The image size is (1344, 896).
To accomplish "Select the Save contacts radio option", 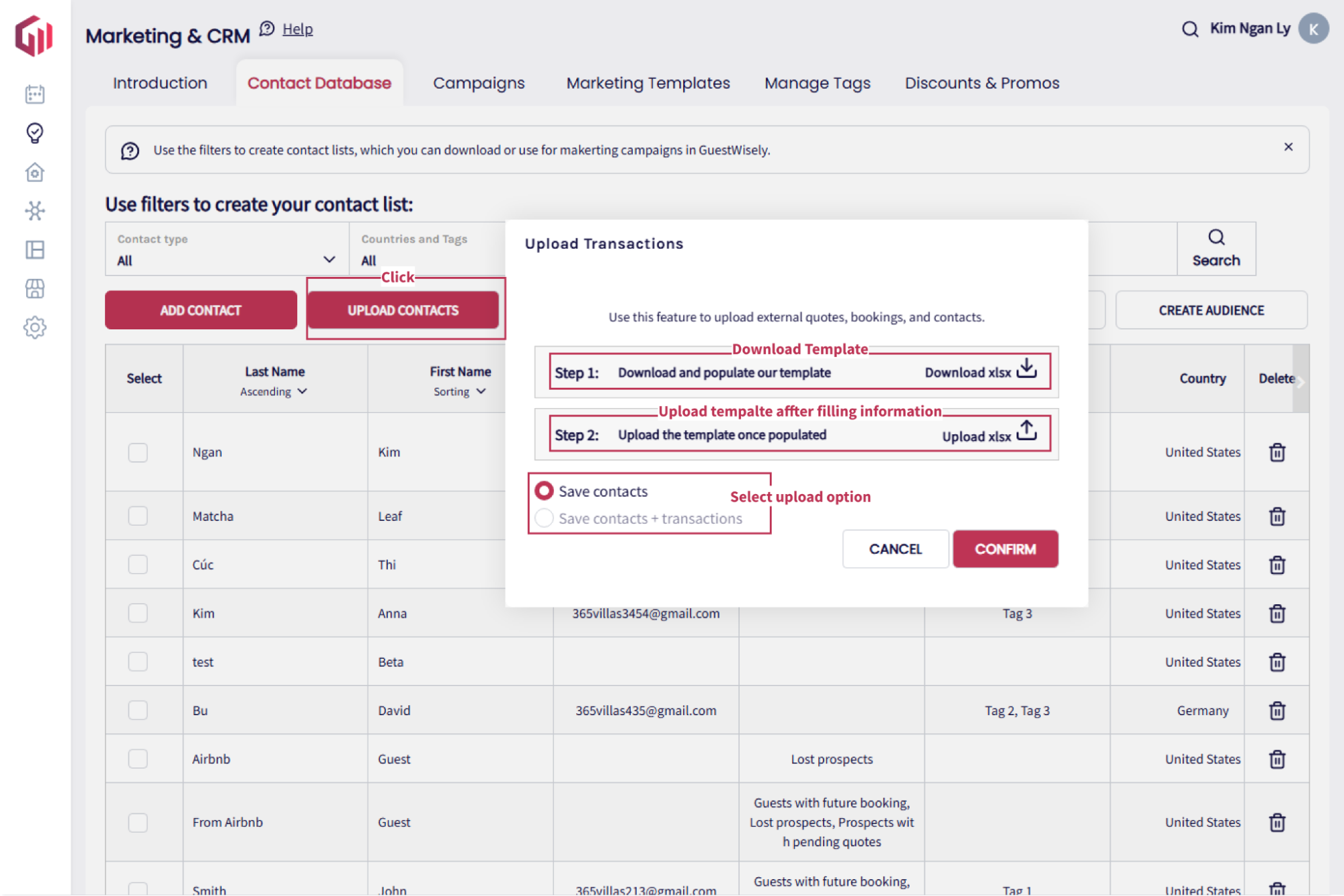I will [544, 491].
